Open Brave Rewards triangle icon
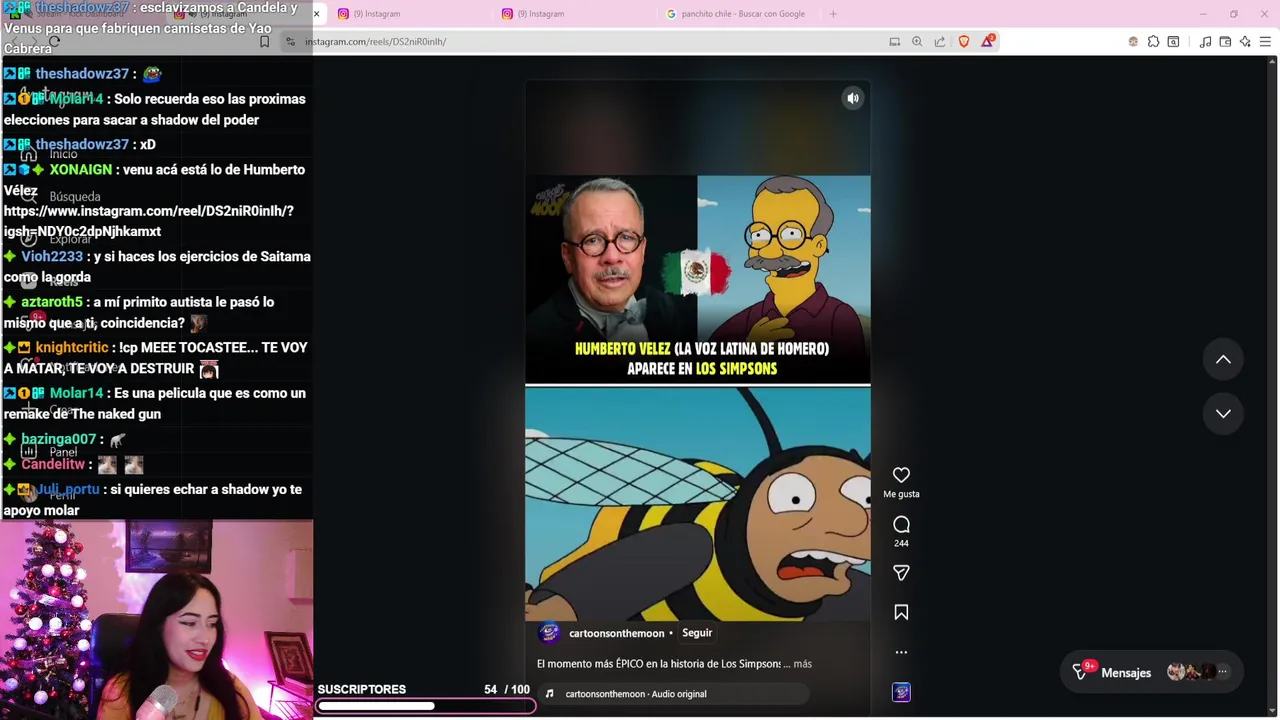 [988, 41]
